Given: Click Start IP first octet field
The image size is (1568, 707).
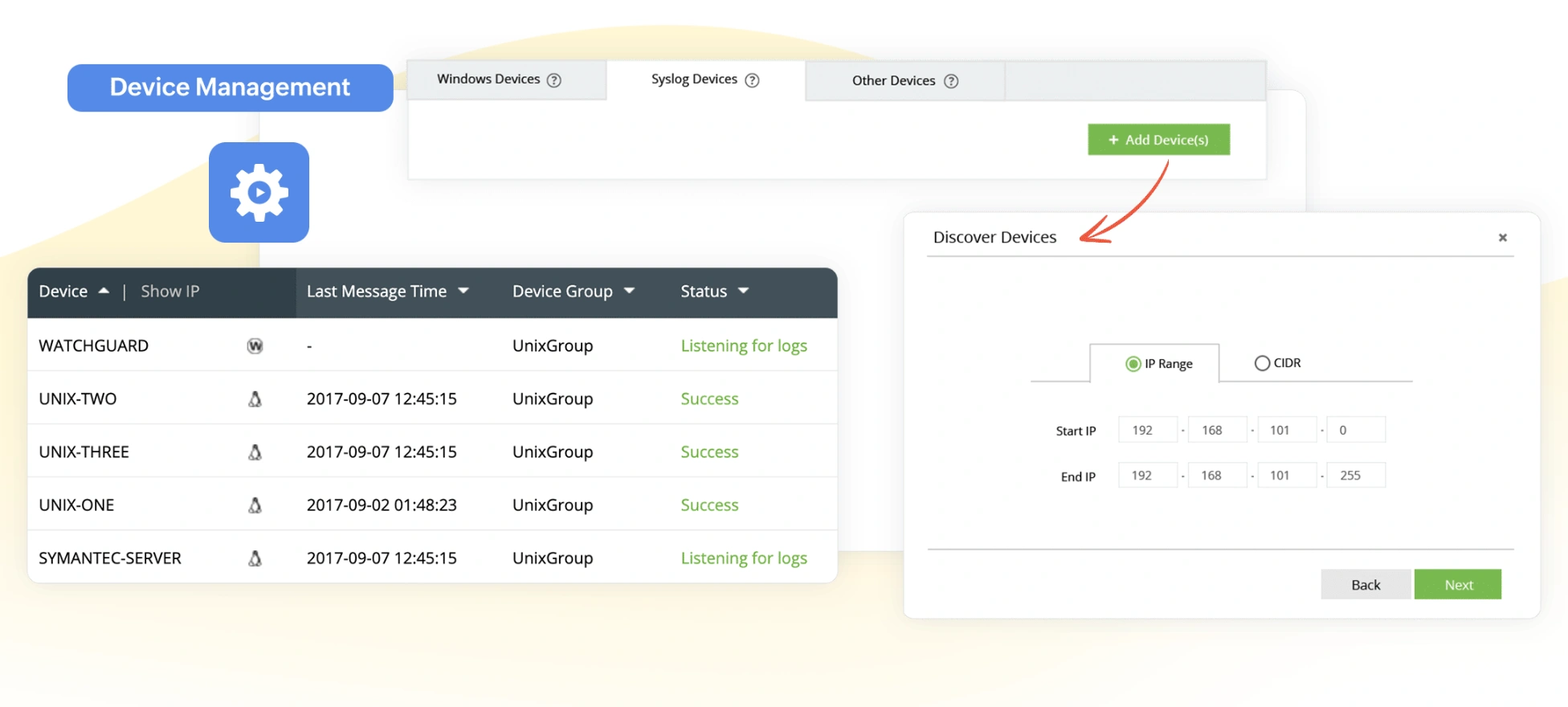Looking at the screenshot, I should pyautogui.click(x=1148, y=430).
